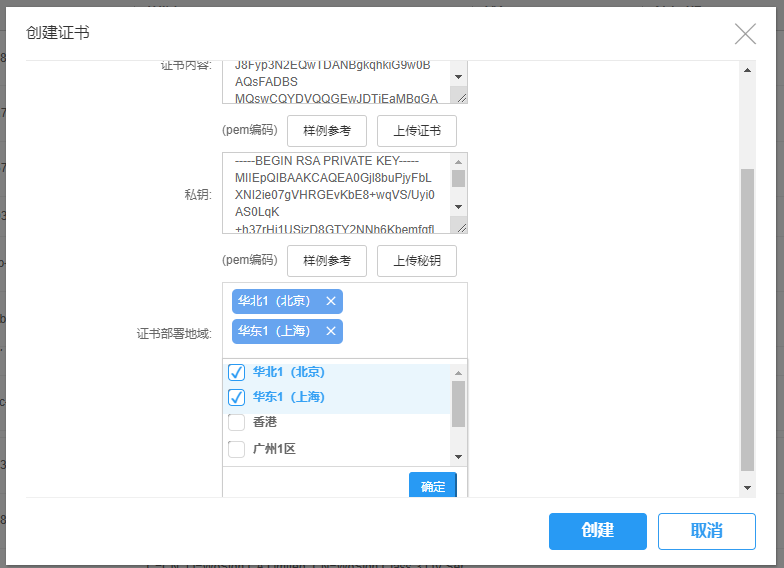Click the 证书部署地域 field label
Image resolution: width=784 pixels, height=568 pixels.
[x=174, y=334]
